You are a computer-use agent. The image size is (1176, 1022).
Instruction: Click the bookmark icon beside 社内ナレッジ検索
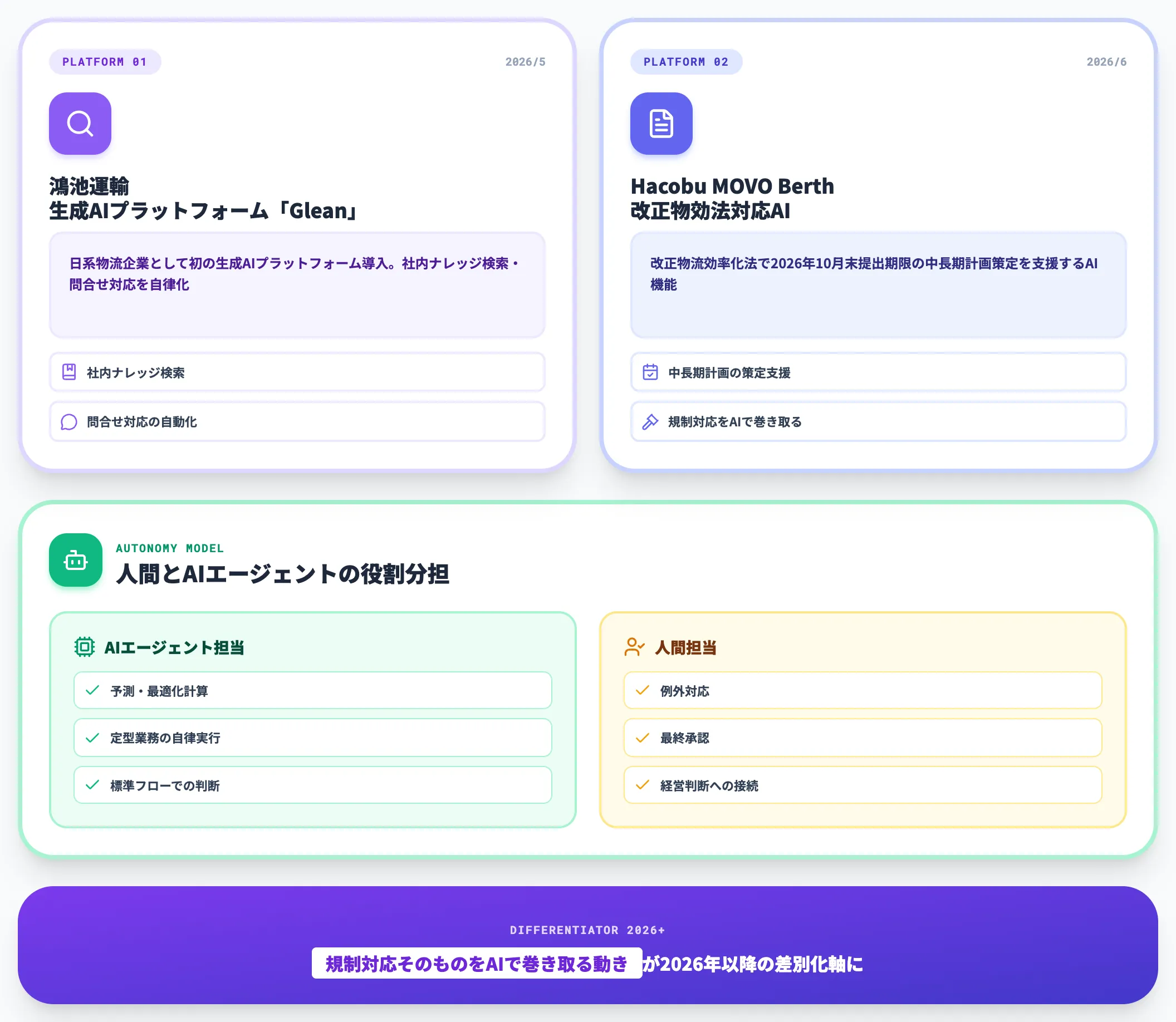tap(69, 372)
